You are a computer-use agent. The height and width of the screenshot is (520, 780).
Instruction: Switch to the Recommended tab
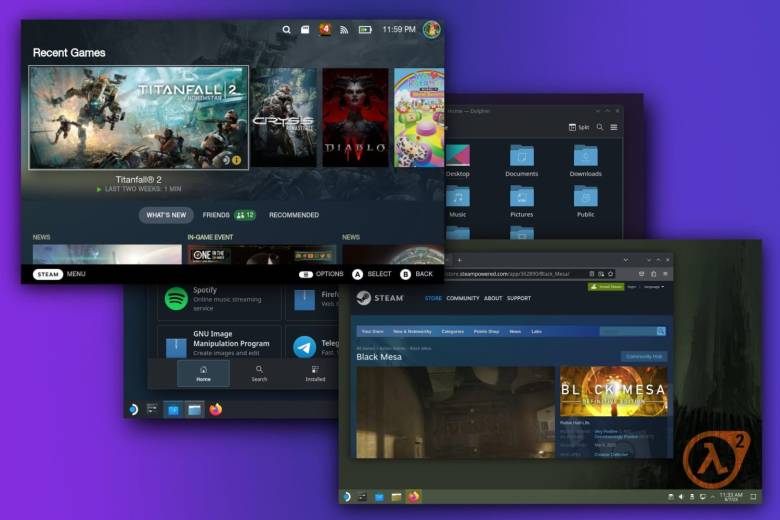coord(294,215)
